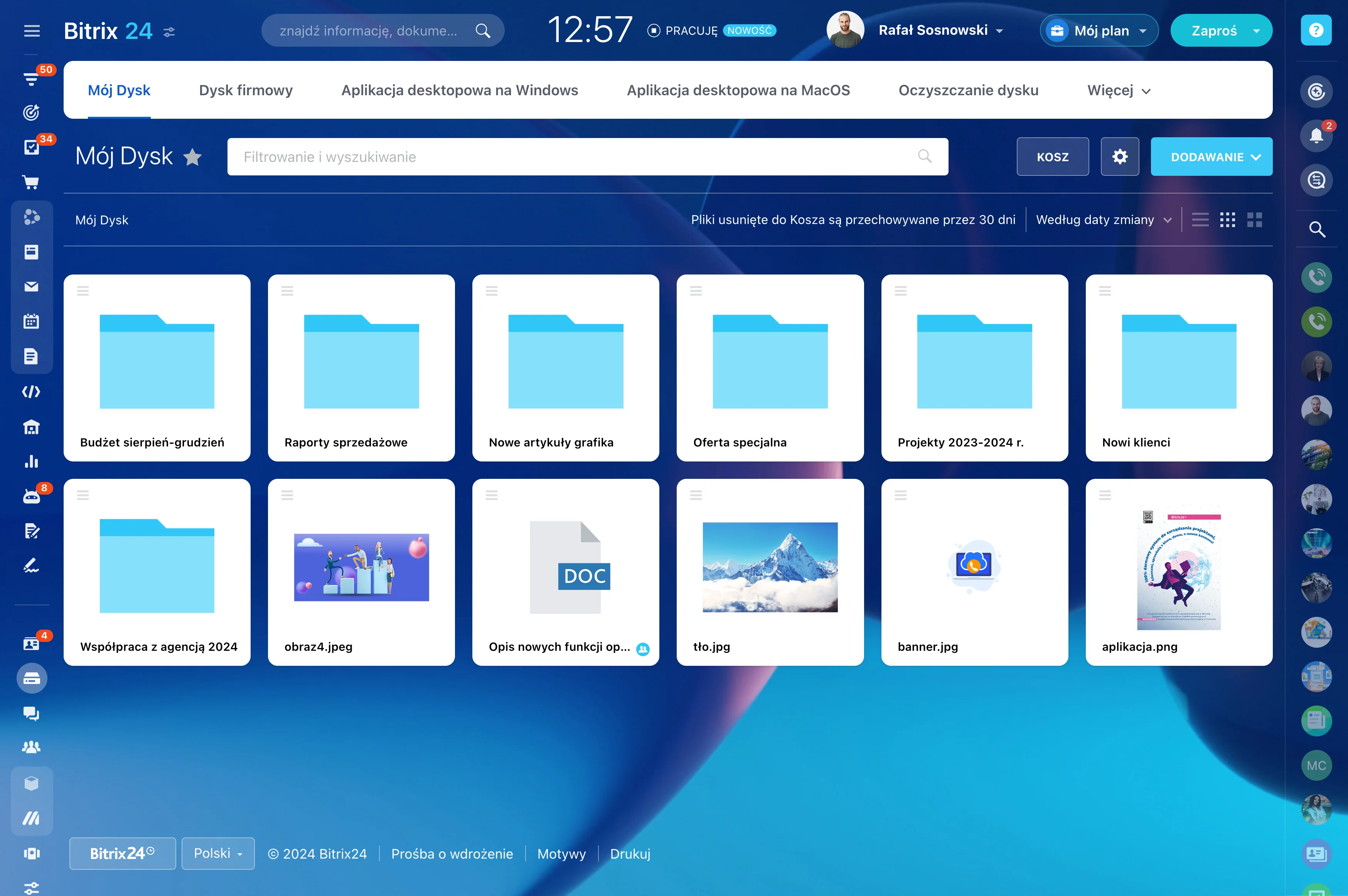
Task: Open search magnifier in right sidebar
Action: 1316,229
